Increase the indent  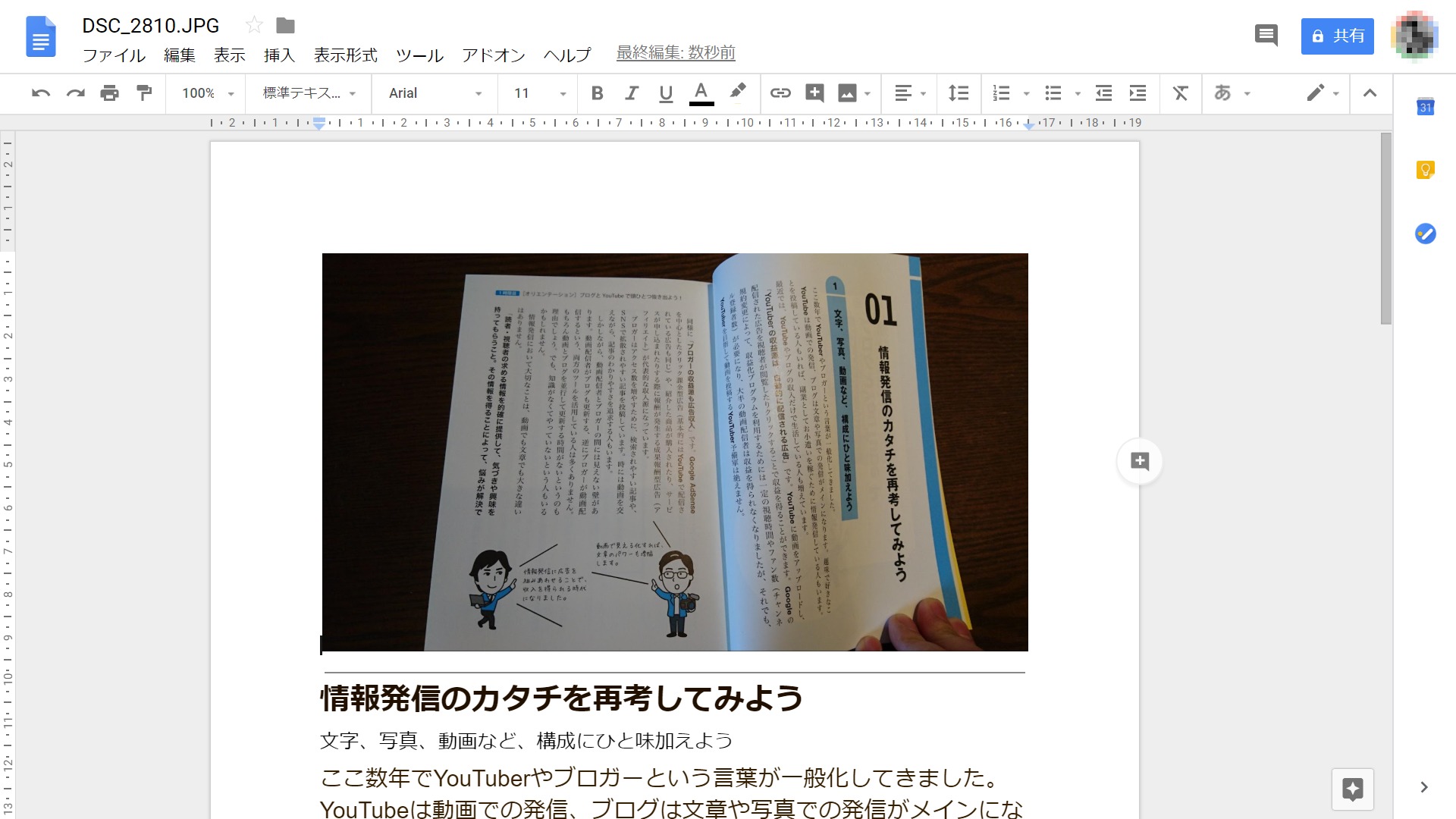click(1137, 93)
